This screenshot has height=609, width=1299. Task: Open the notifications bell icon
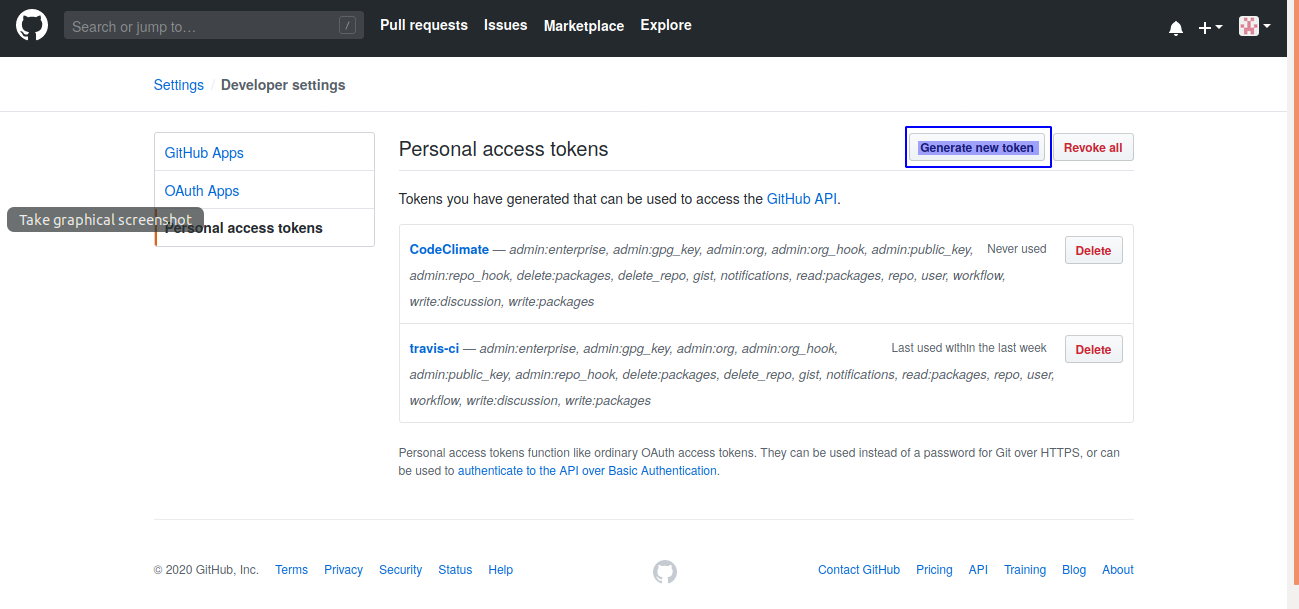click(x=1175, y=28)
